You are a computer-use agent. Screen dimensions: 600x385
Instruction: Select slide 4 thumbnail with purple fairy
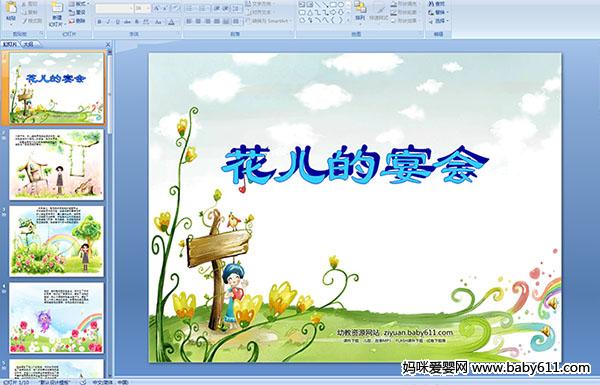pos(57,318)
